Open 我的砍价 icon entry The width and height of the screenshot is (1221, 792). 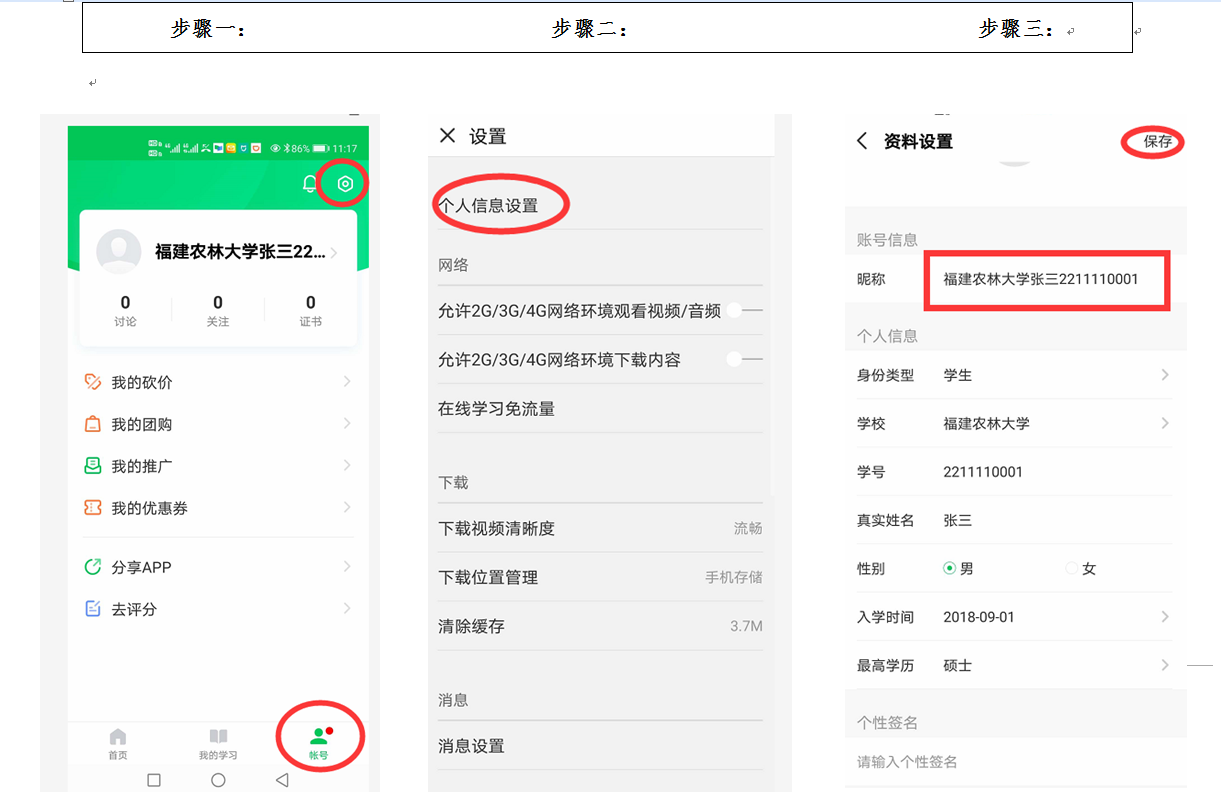[93, 382]
